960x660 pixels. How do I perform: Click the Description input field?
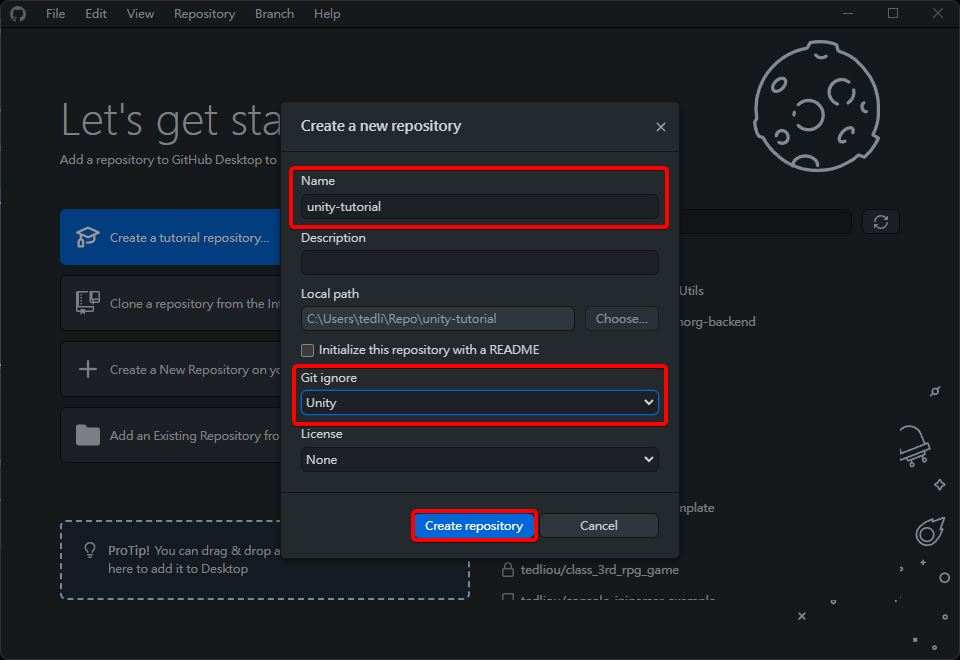(479, 263)
